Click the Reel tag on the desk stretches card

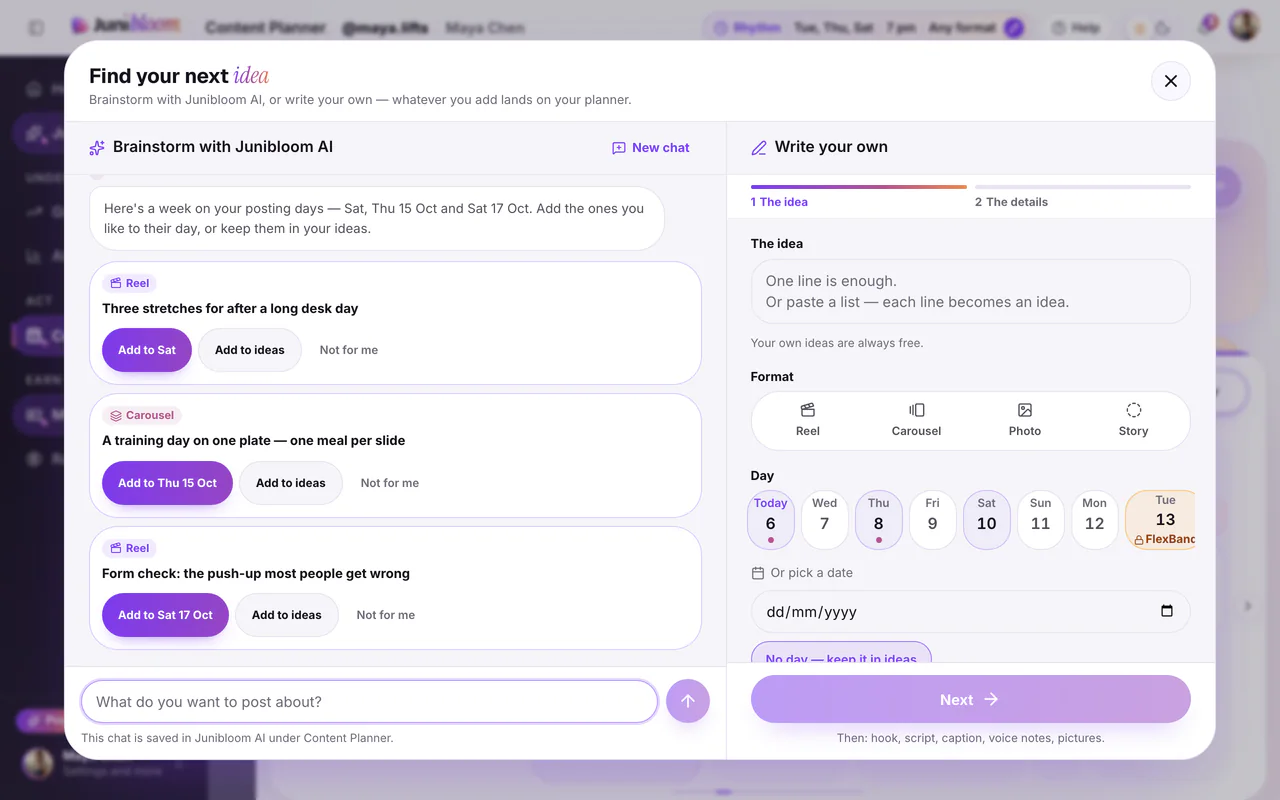pyautogui.click(x=129, y=283)
